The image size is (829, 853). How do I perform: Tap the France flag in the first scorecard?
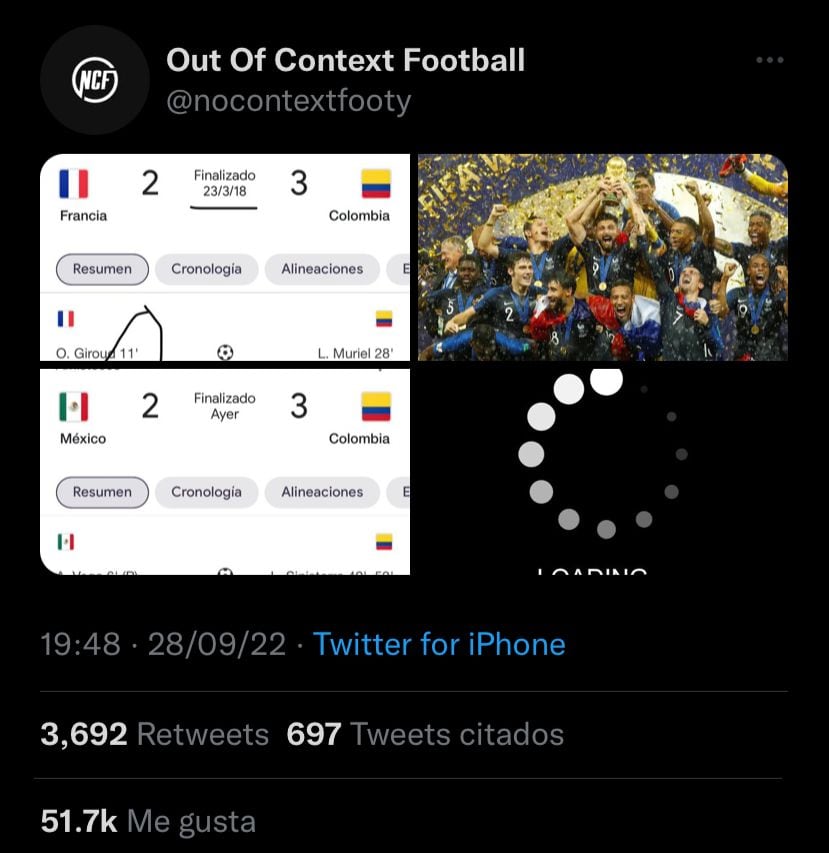73,184
